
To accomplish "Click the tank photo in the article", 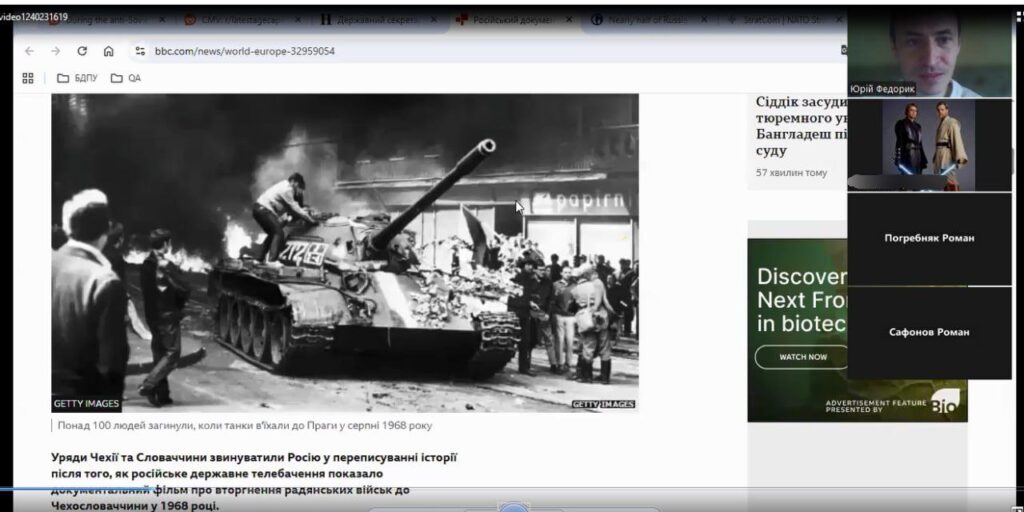I will pyautogui.click(x=344, y=252).
